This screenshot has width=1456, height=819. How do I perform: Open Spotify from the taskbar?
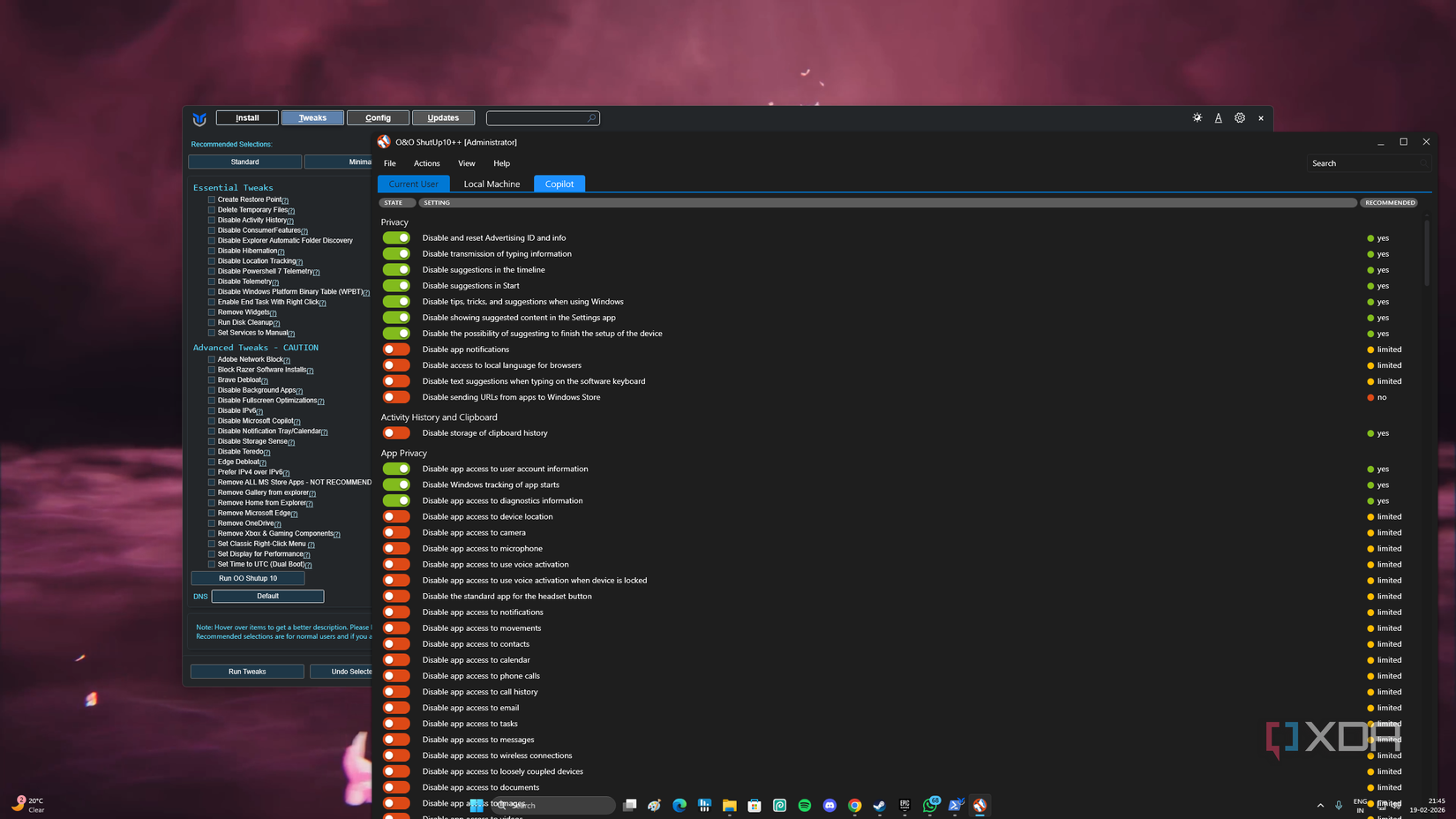click(805, 805)
